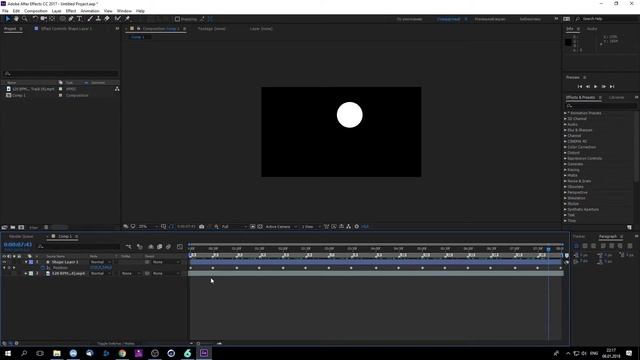Click the Draft 3D icon in timeline
Viewport: 640px width, 360px height.
pos(140,247)
